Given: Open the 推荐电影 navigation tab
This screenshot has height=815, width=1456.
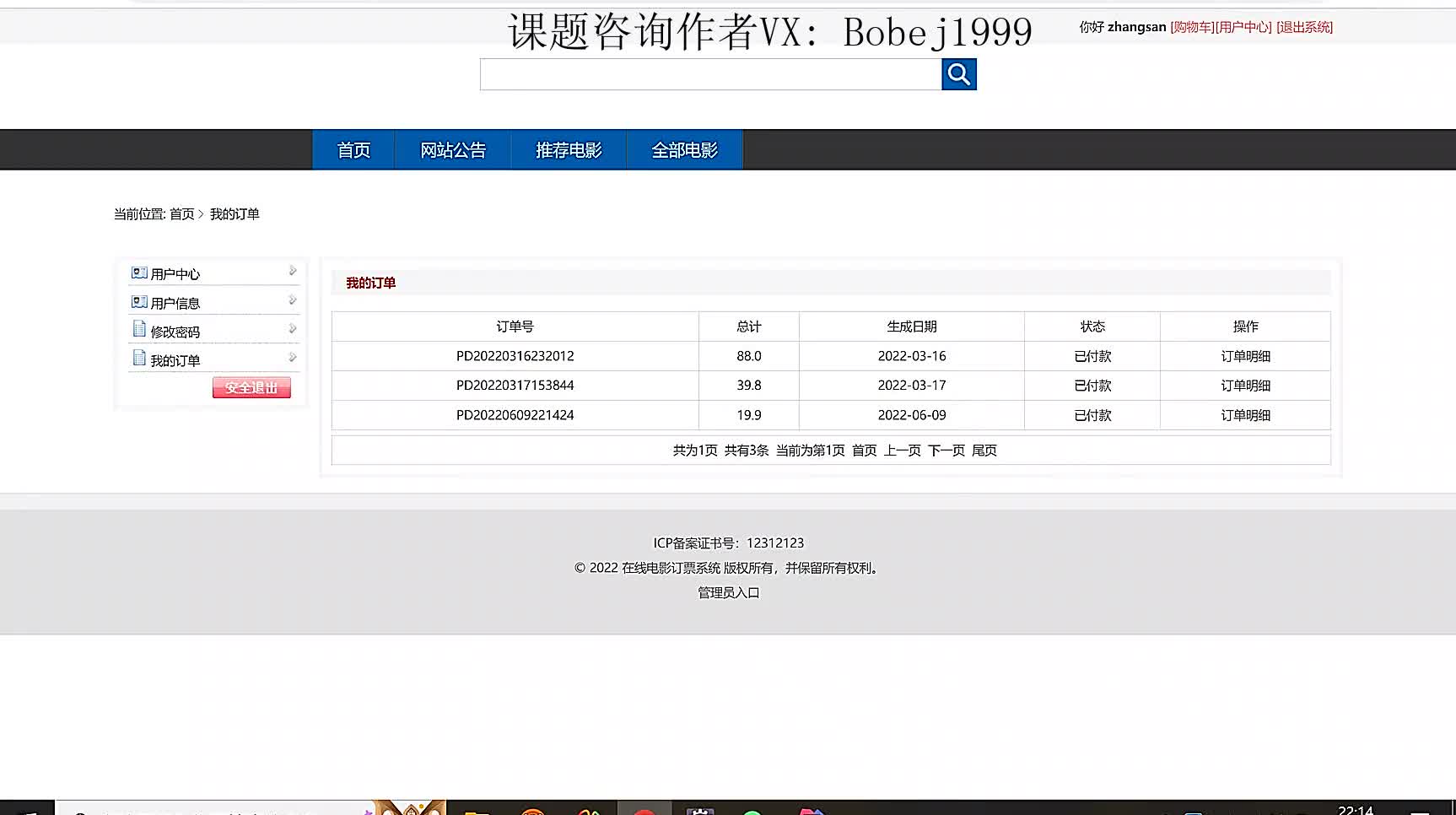Looking at the screenshot, I should click(569, 150).
